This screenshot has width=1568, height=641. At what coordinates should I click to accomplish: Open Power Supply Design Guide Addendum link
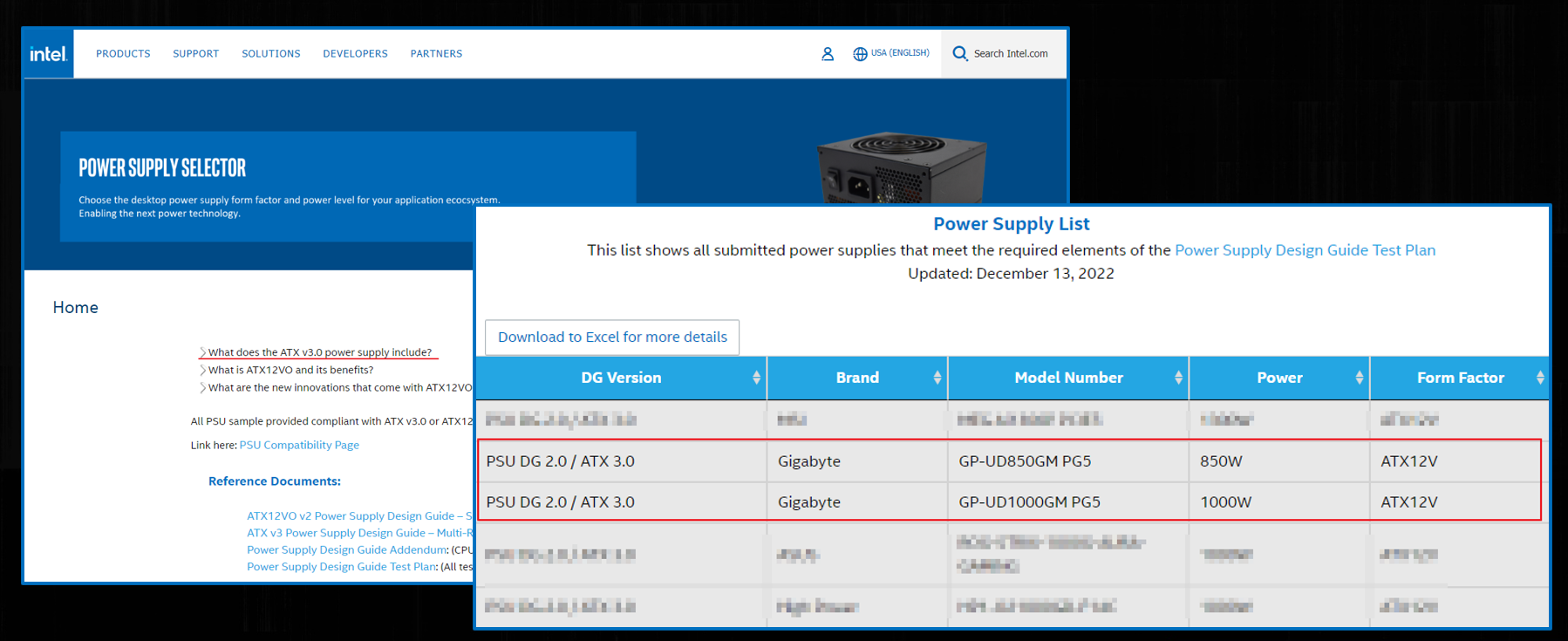point(347,549)
